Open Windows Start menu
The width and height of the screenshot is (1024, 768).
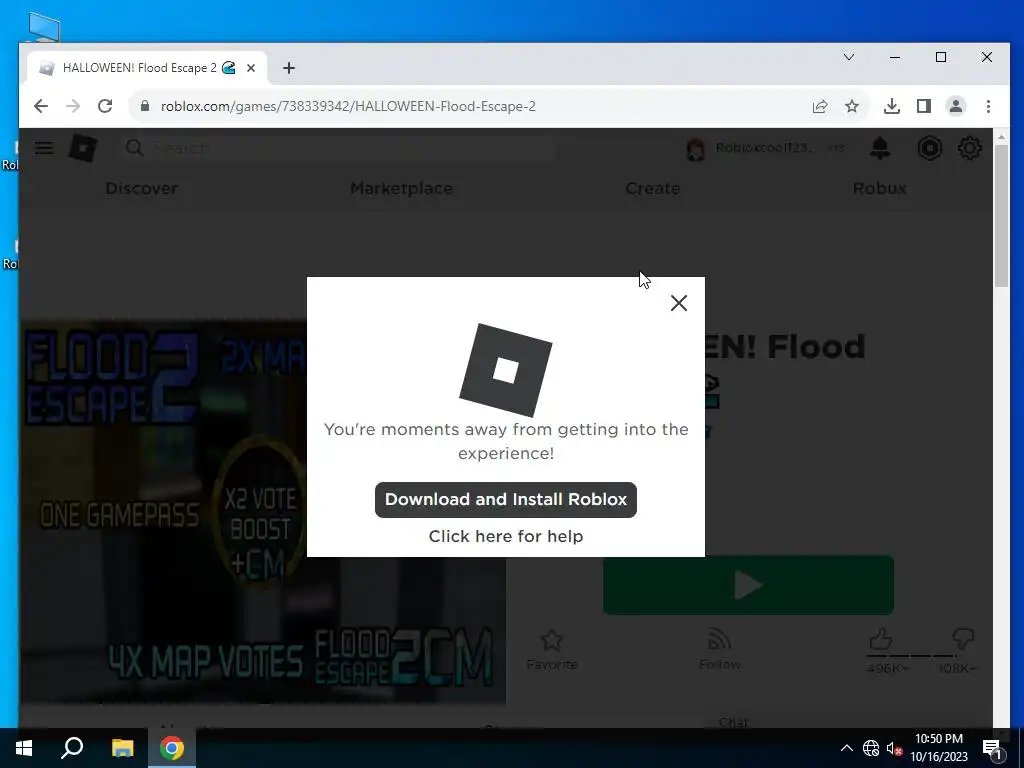click(24, 748)
